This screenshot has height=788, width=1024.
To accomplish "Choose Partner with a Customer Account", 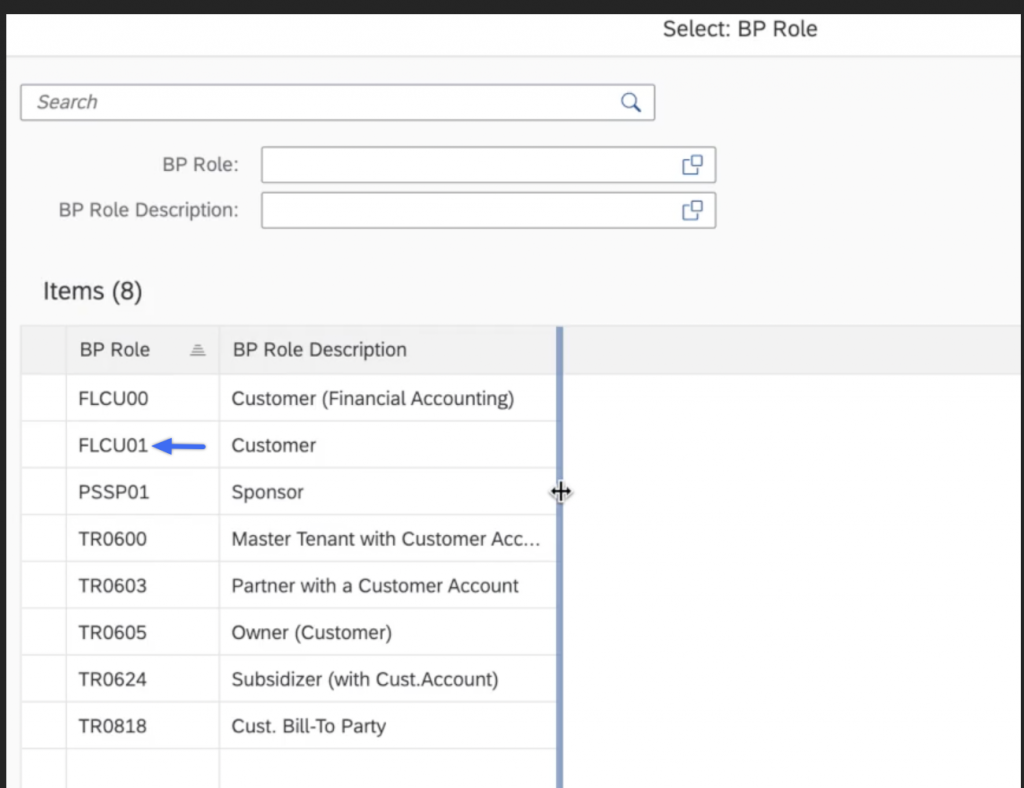I will [x=375, y=586].
